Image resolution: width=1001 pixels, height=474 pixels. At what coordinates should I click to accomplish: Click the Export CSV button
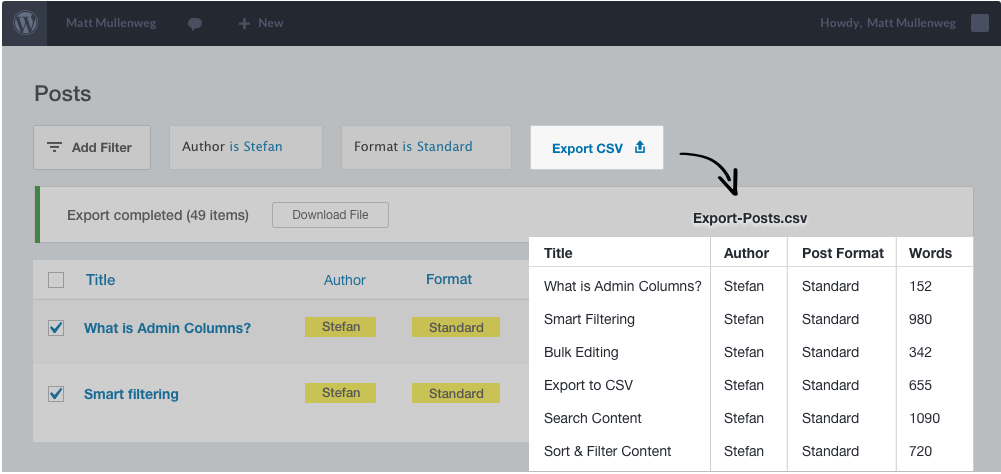(x=597, y=148)
